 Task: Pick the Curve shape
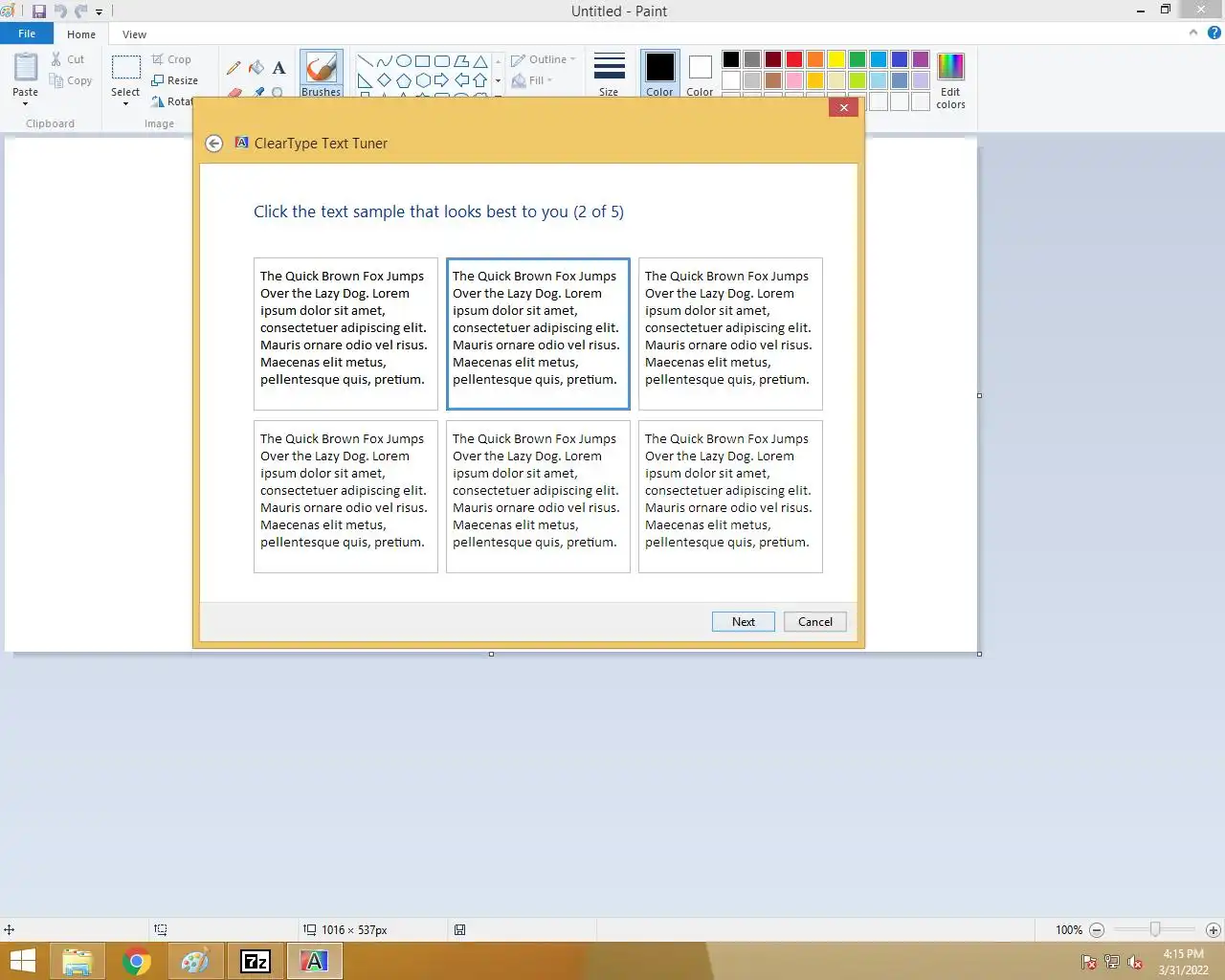click(384, 60)
